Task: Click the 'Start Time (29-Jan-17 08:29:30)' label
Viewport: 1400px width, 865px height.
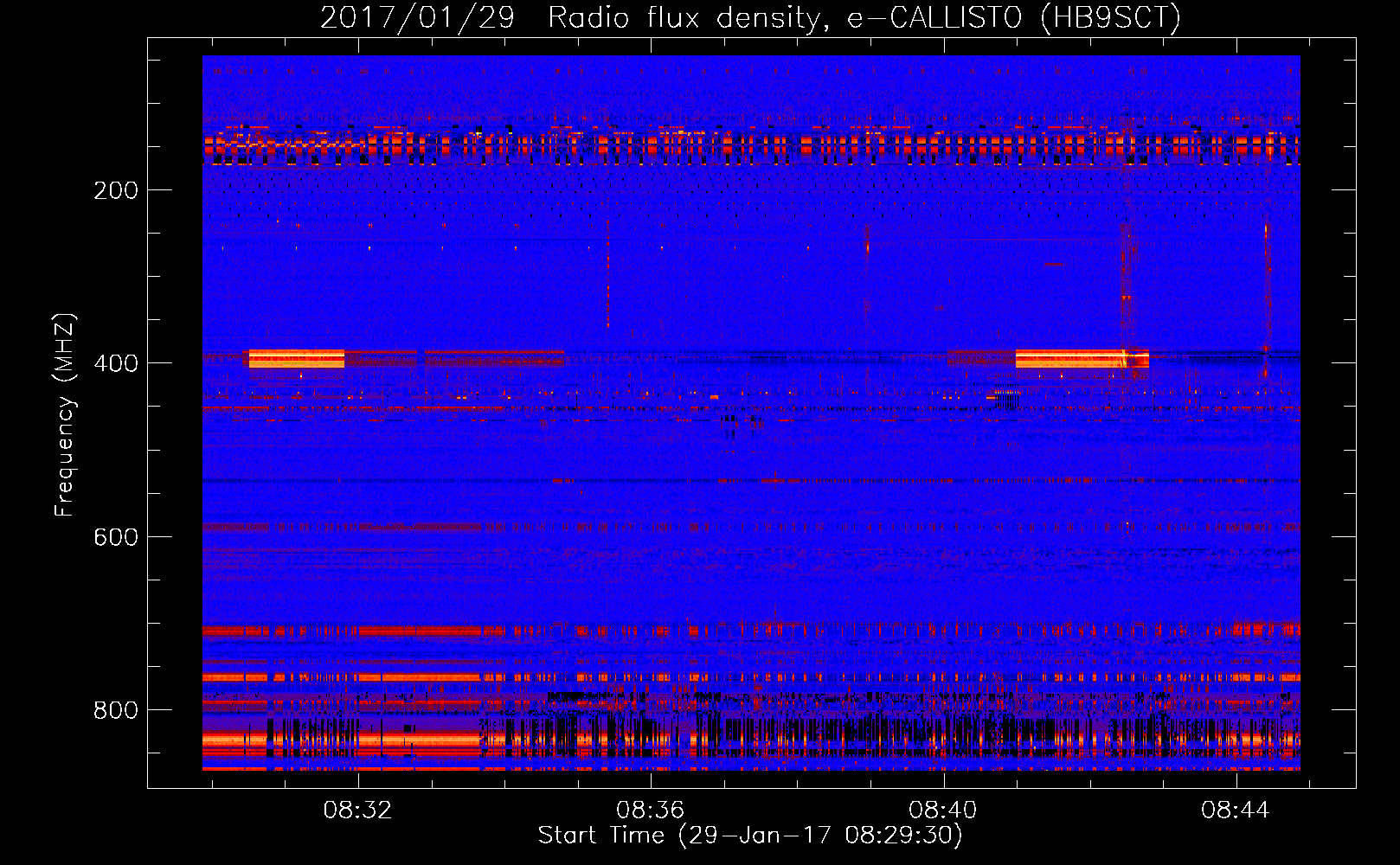Action: tap(750, 836)
